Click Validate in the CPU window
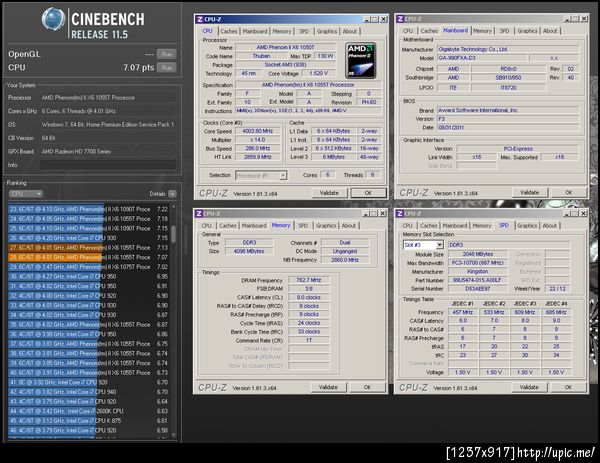Image resolution: width=600 pixels, height=463 pixels. tap(329, 193)
